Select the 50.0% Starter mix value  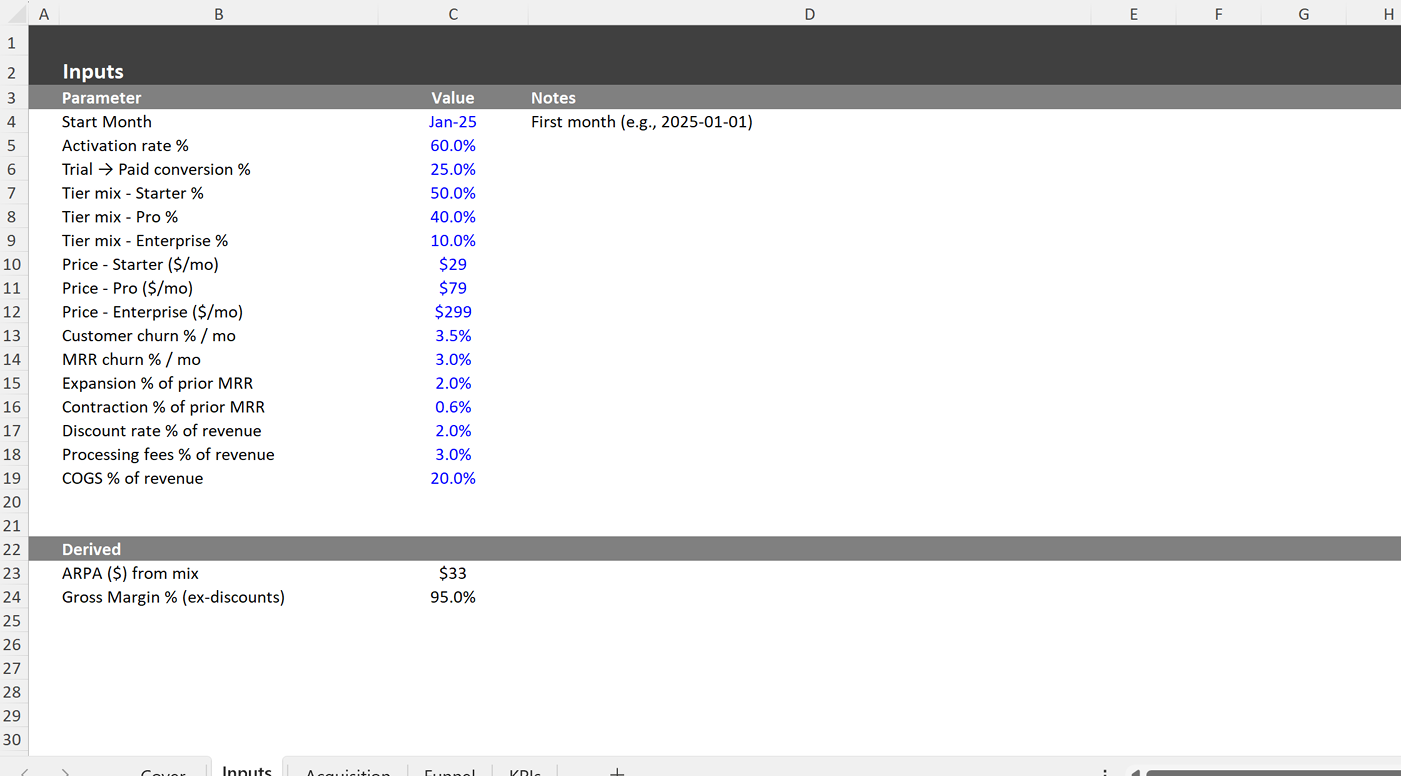[453, 193]
